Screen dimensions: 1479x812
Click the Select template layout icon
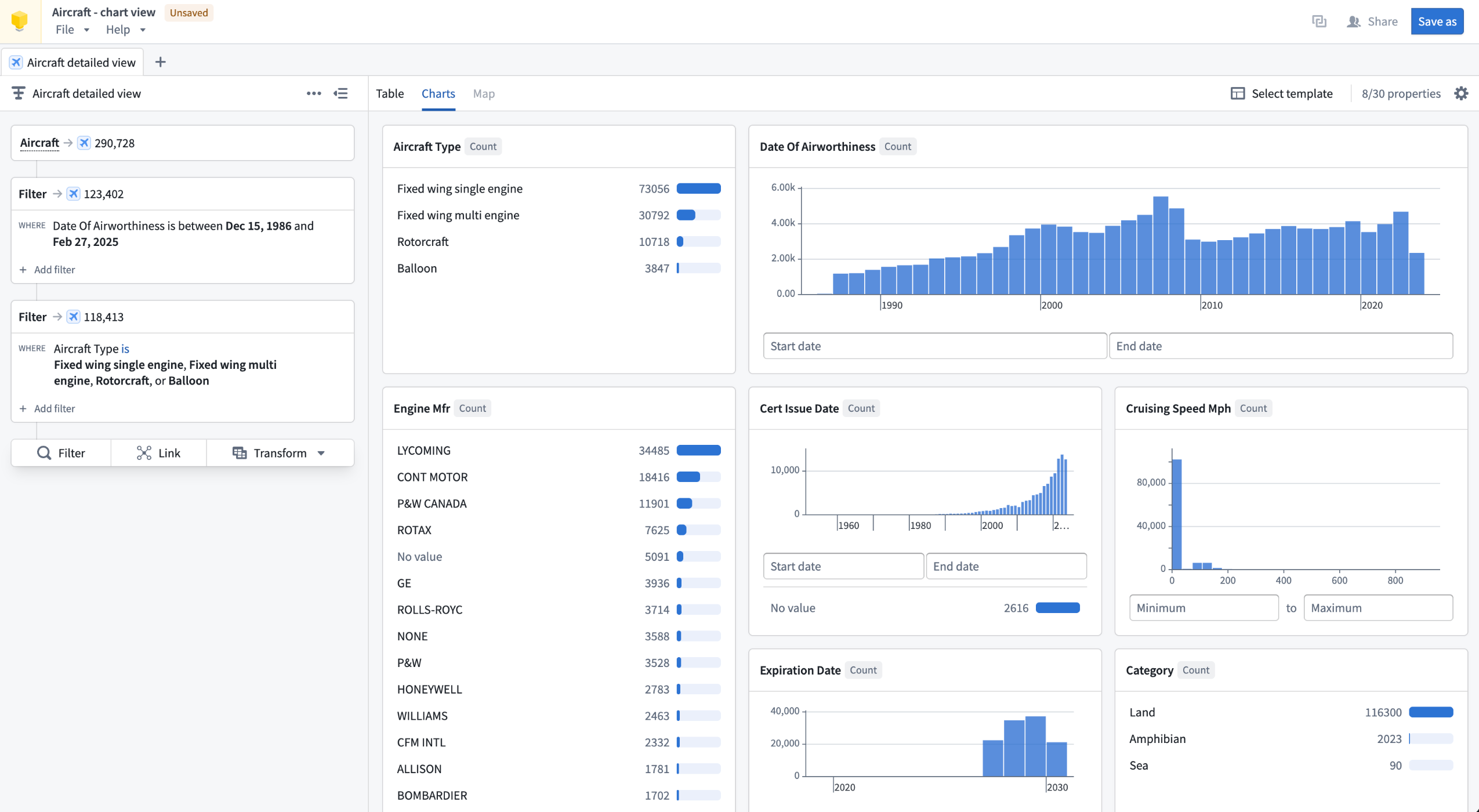point(1238,93)
